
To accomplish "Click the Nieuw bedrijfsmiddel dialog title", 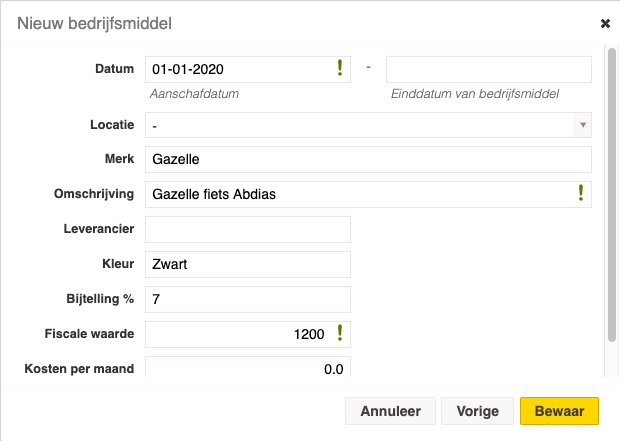I will 94,23.
